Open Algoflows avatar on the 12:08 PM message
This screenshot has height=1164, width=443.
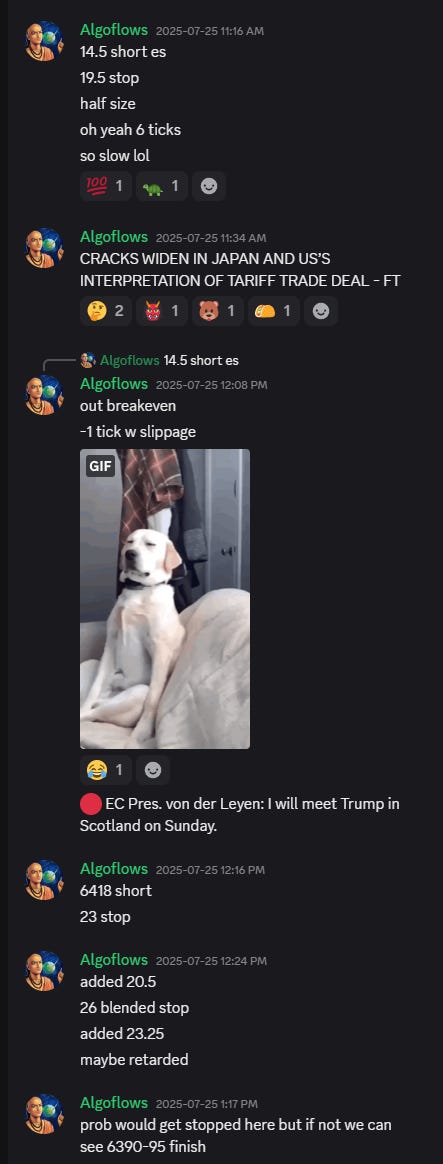45,395
